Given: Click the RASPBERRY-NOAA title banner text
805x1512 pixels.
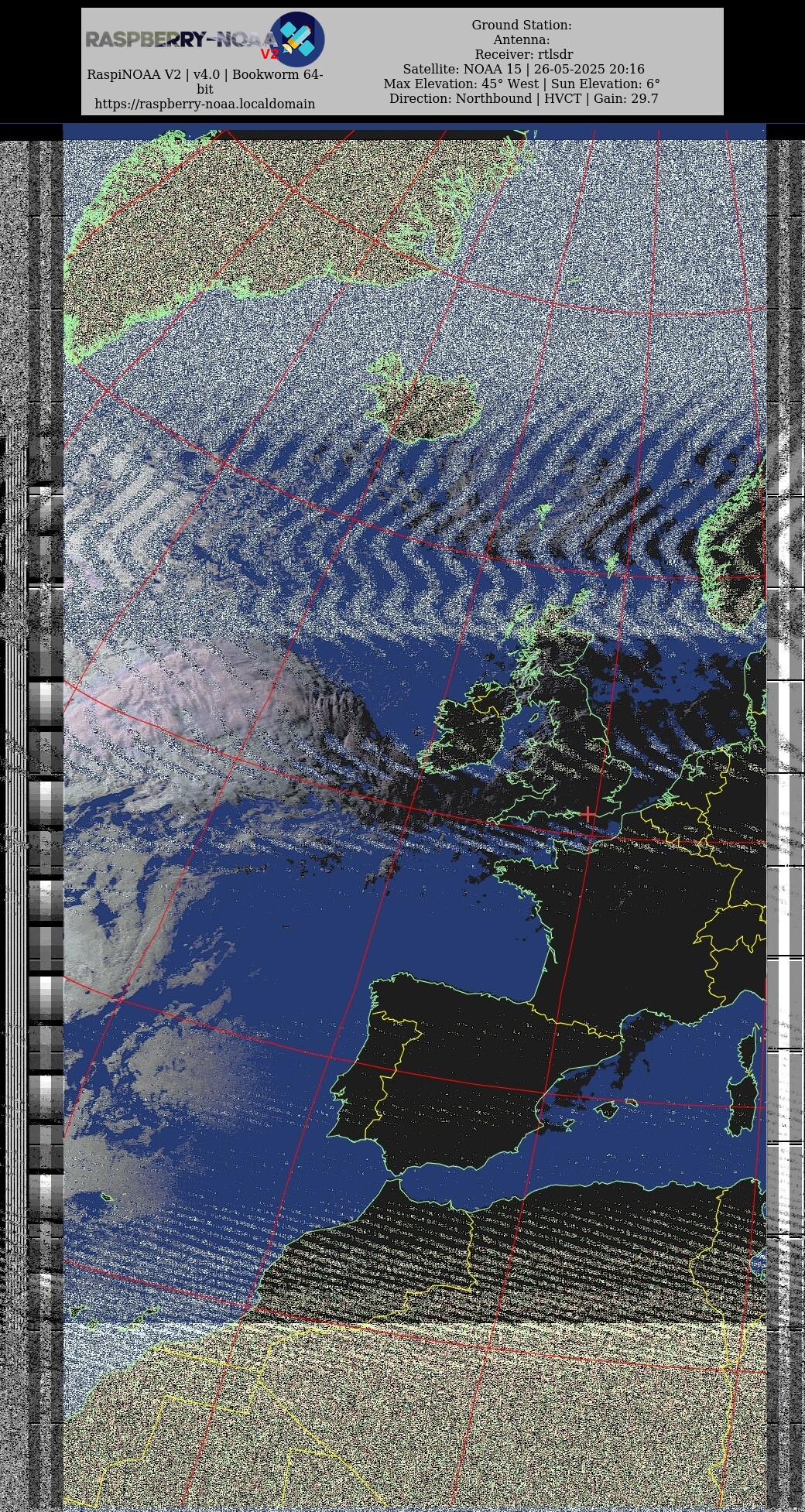Looking at the screenshot, I should (x=181, y=40).
